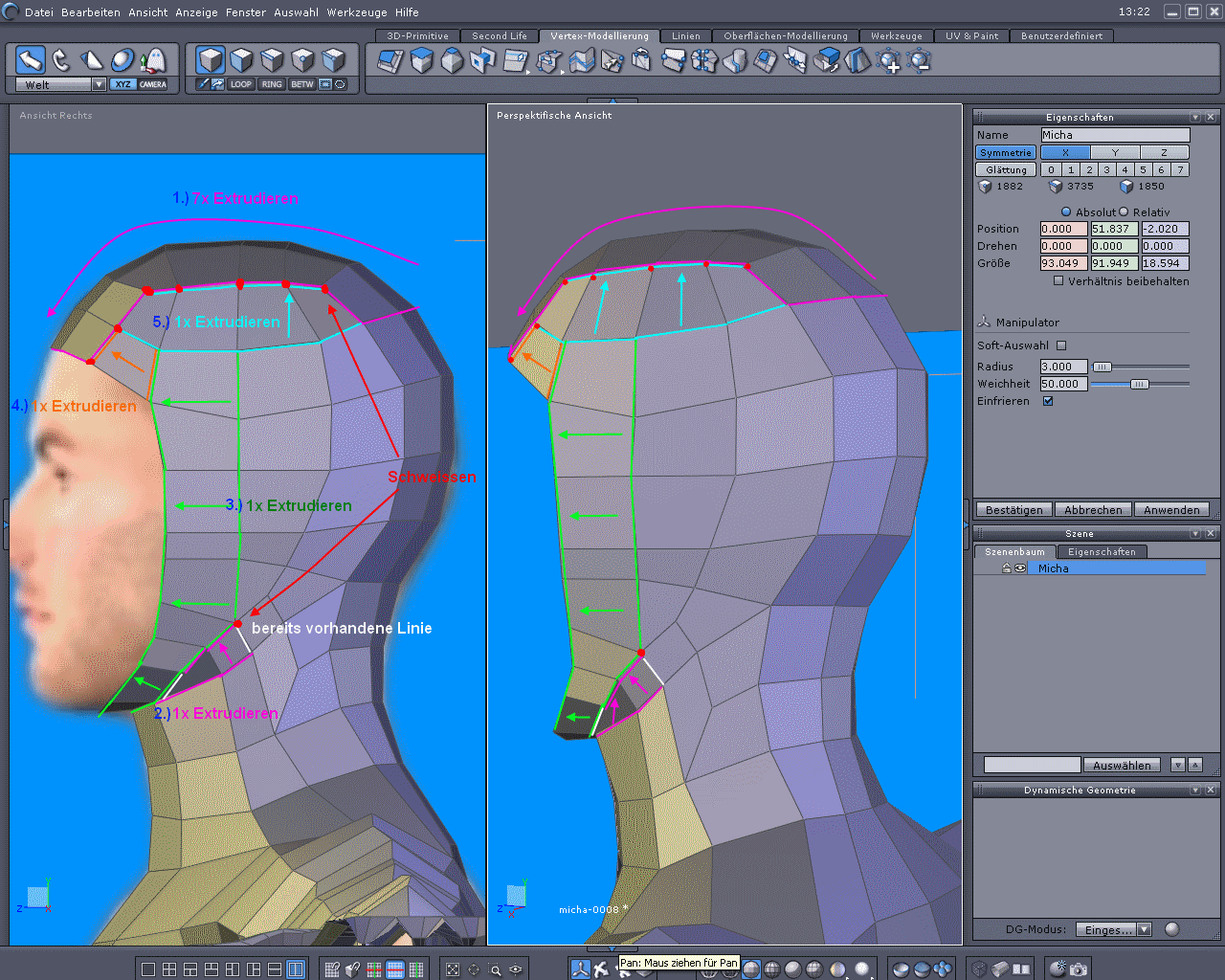This screenshot has width=1225, height=980.
Task: Click the Bestätigen button
Action: (1013, 510)
